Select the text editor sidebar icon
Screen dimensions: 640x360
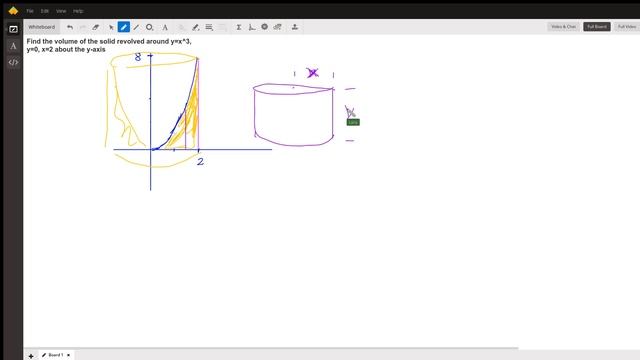[x=13, y=46]
